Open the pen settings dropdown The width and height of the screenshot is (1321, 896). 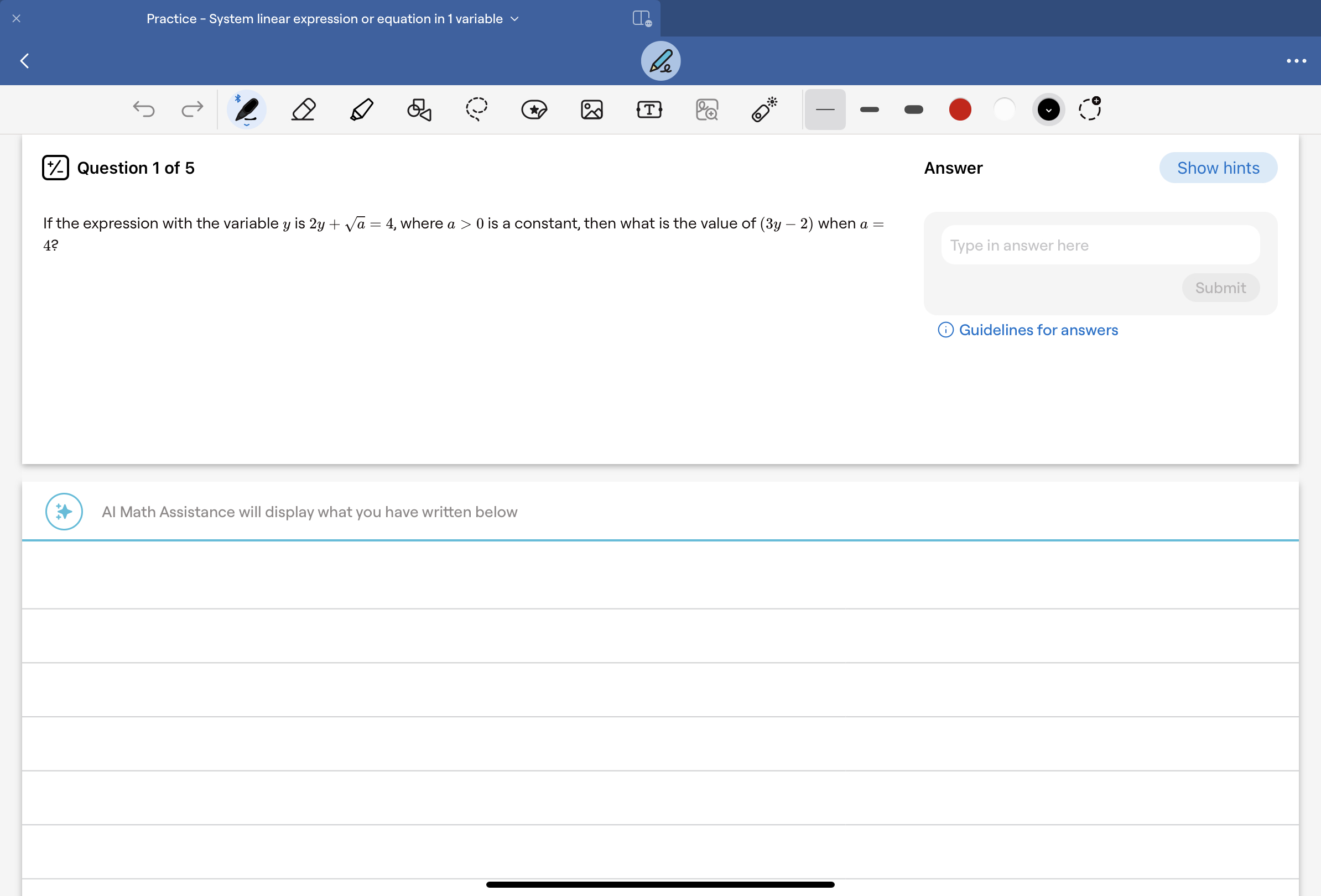point(247,124)
